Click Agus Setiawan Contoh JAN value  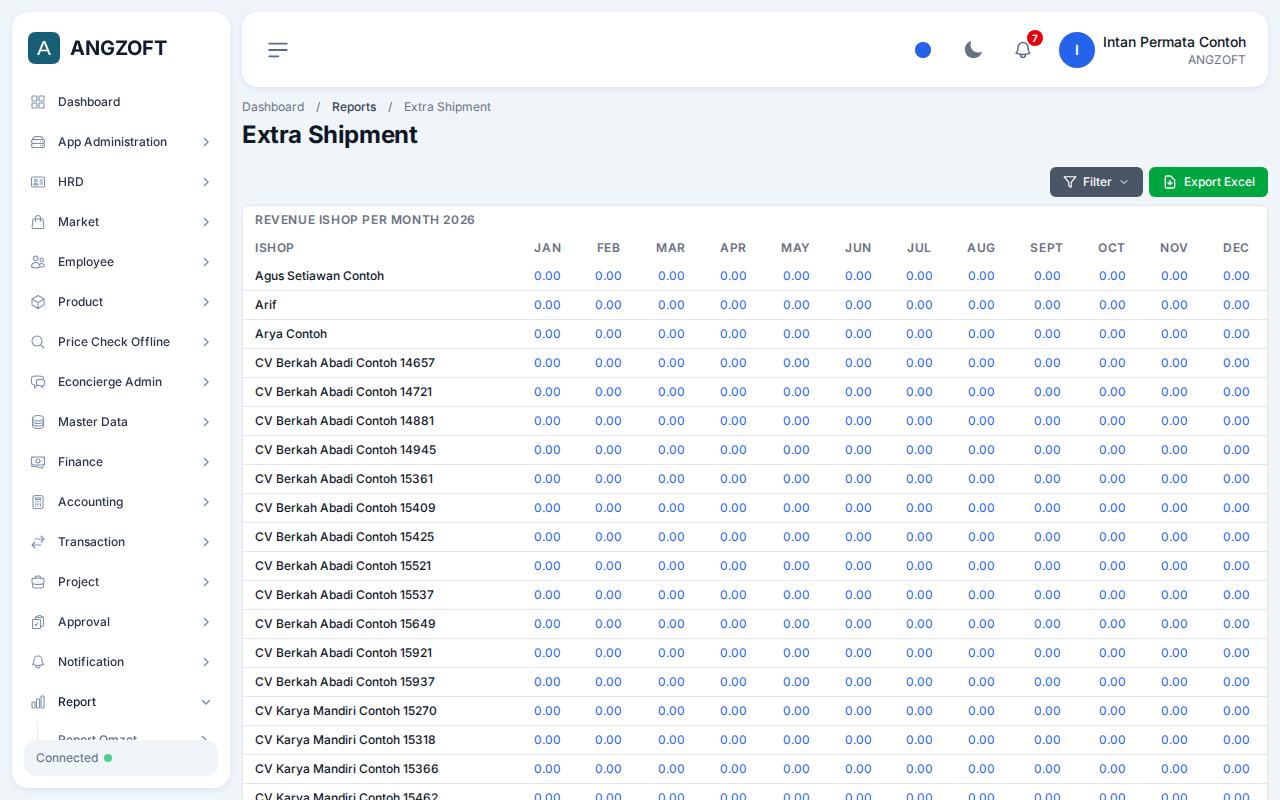pyautogui.click(x=547, y=276)
